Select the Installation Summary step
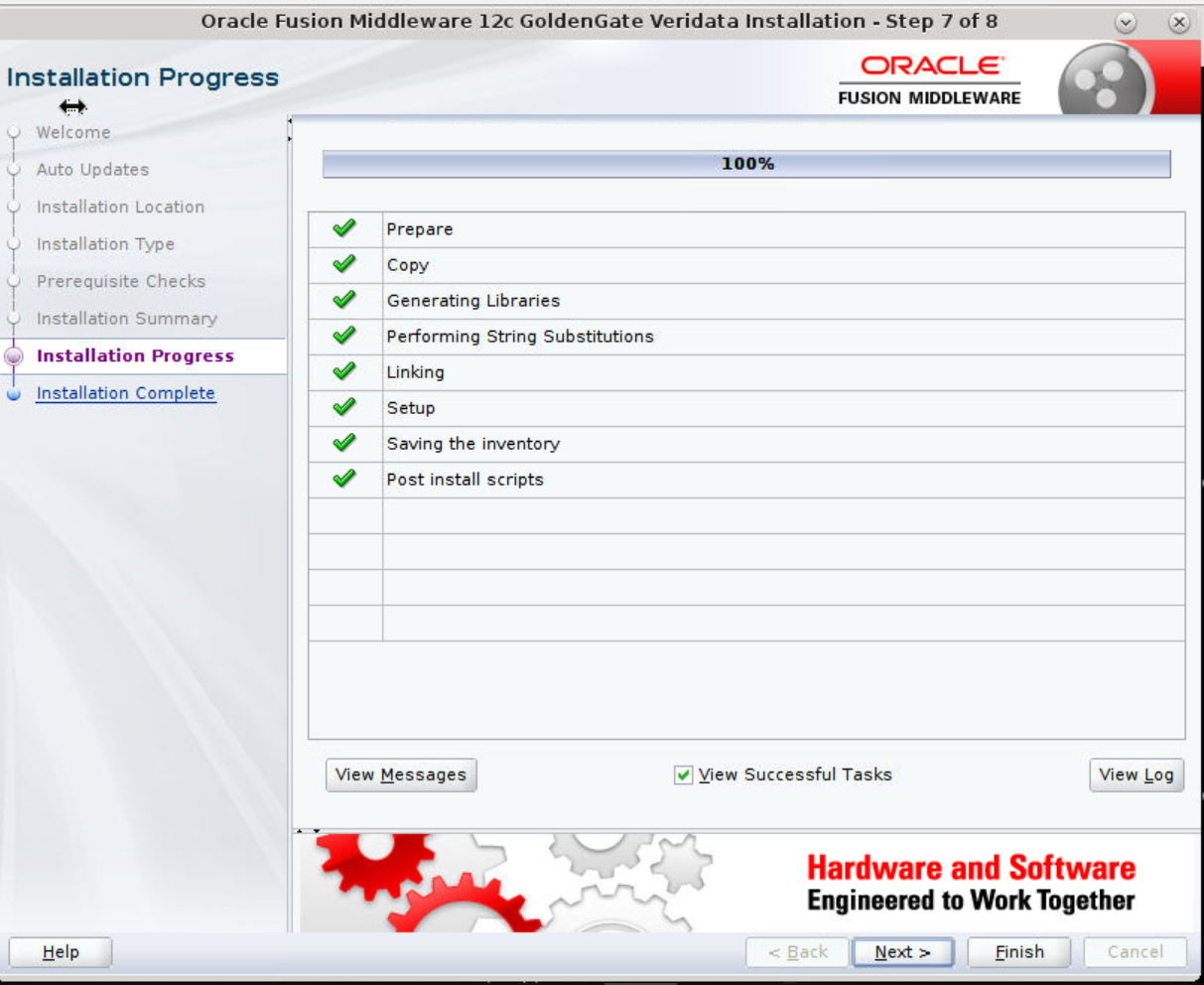This screenshot has height=985, width=1204. pyautogui.click(x=126, y=319)
